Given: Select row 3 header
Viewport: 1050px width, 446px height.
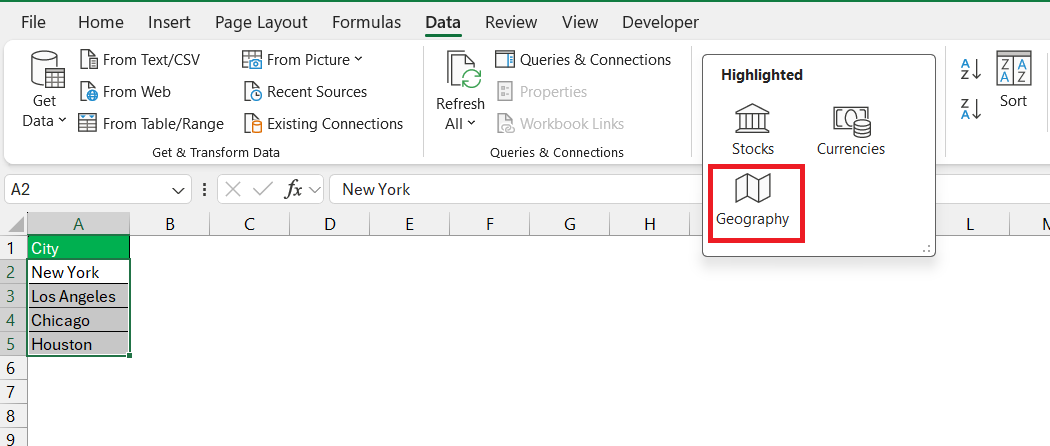Looking at the screenshot, I should click(13, 296).
